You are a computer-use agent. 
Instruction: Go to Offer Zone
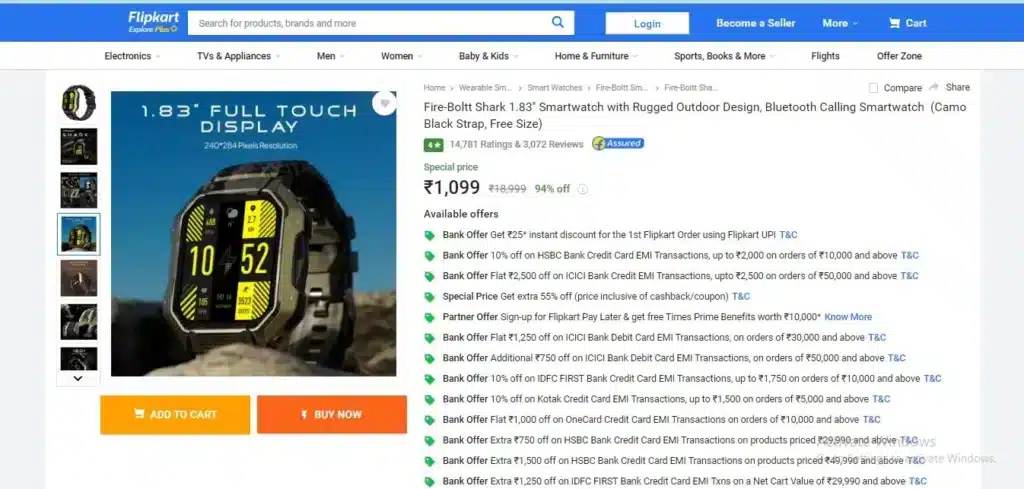coord(899,56)
